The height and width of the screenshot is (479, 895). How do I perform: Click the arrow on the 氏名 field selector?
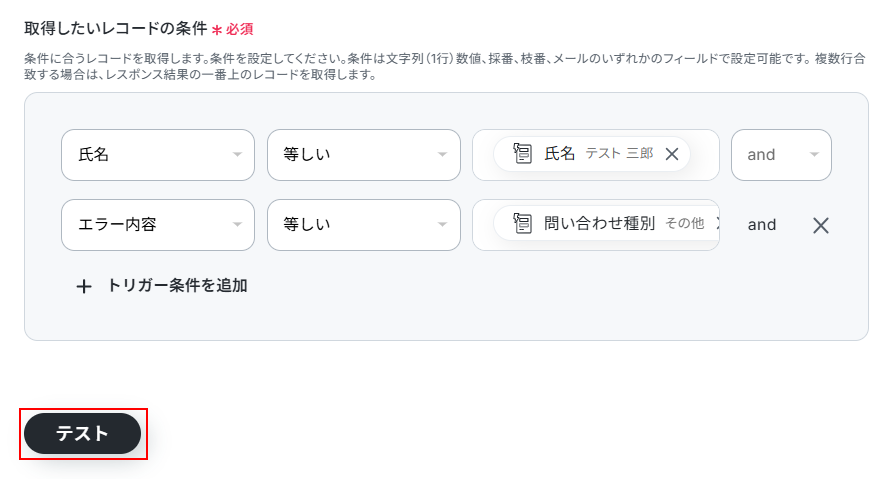click(237, 155)
